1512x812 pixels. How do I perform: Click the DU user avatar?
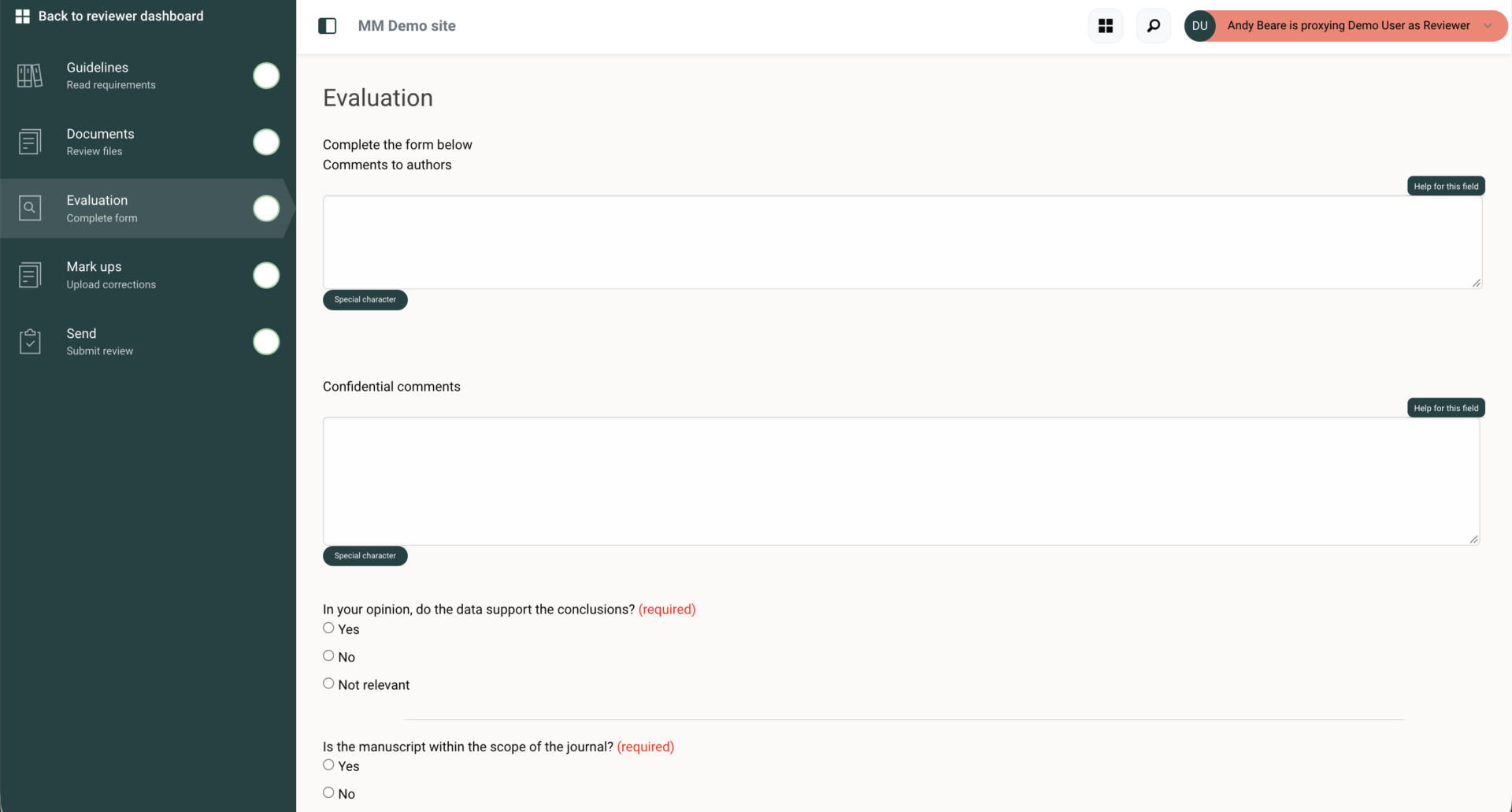[x=1199, y=26]
